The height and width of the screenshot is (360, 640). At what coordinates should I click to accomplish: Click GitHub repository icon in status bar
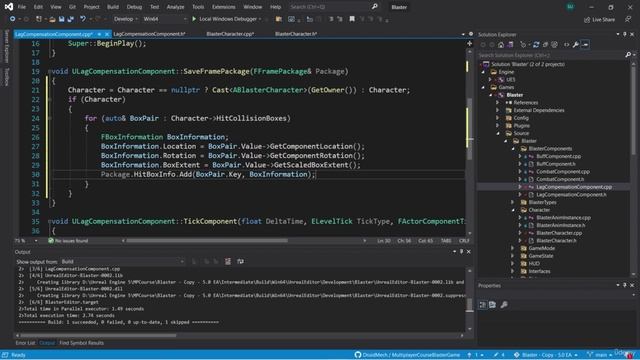click(358, 355)
